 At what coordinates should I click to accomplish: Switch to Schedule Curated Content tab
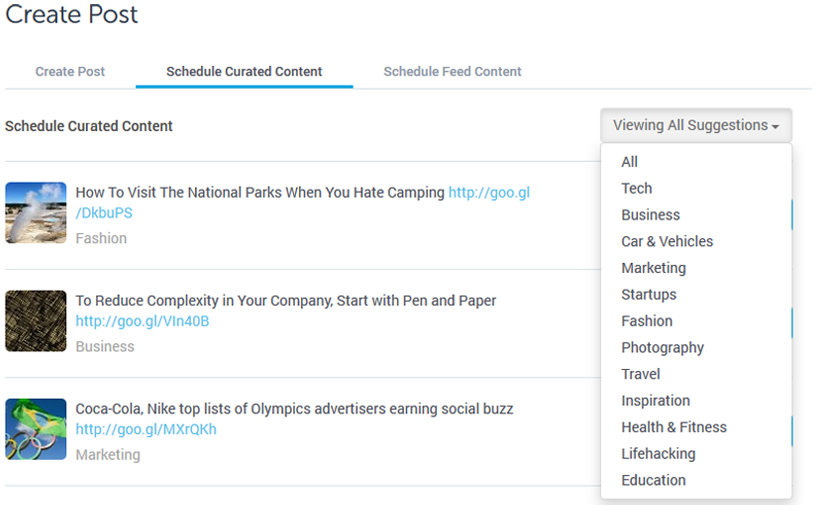244,72
